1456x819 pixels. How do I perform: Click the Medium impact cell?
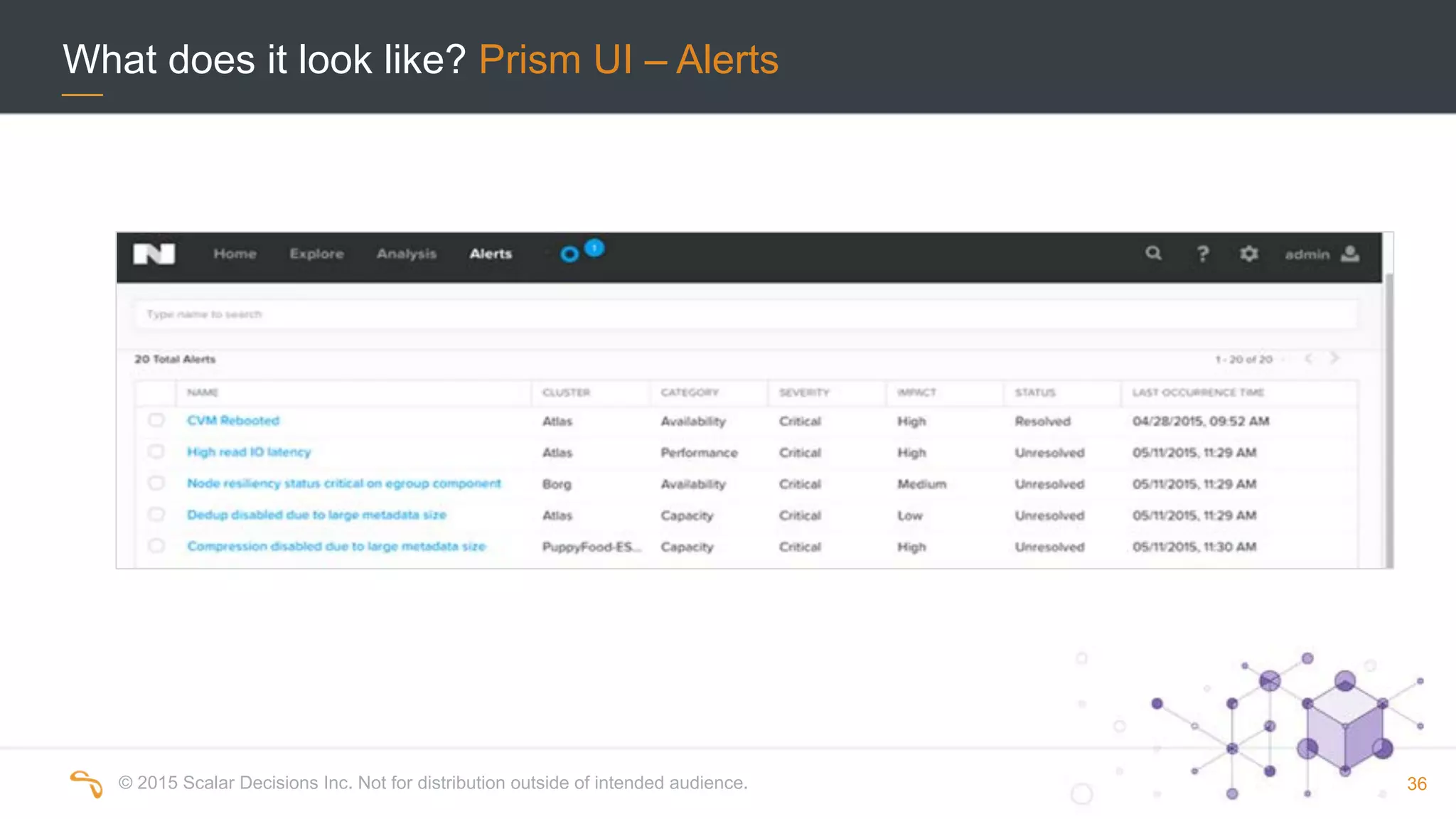tap(921, 484)
